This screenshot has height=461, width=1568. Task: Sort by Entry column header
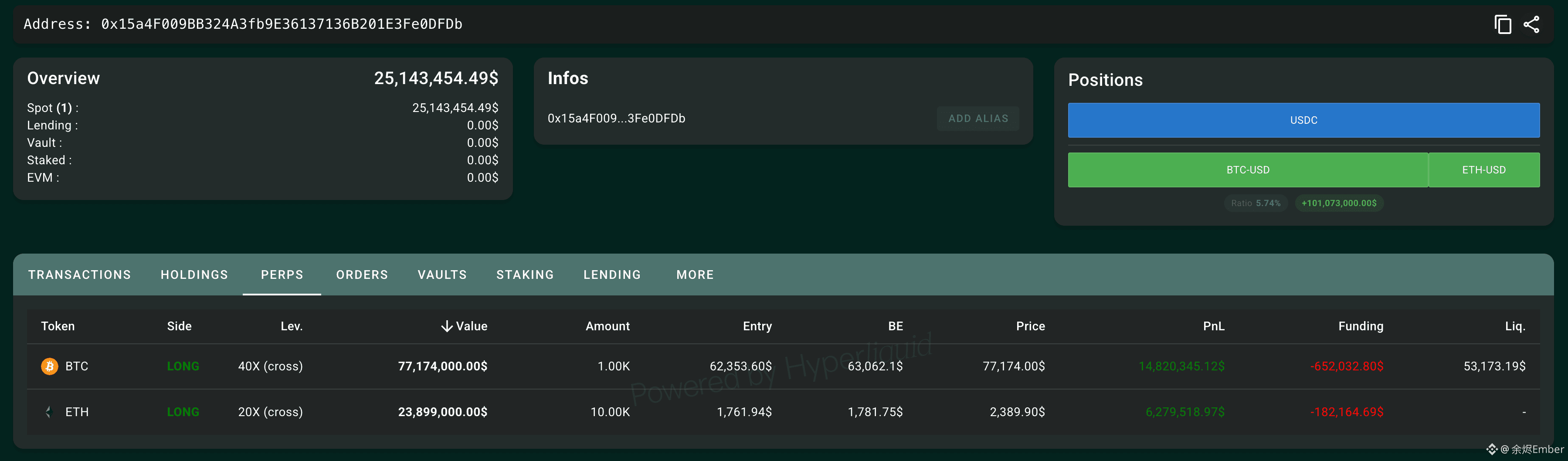point(757,326)
